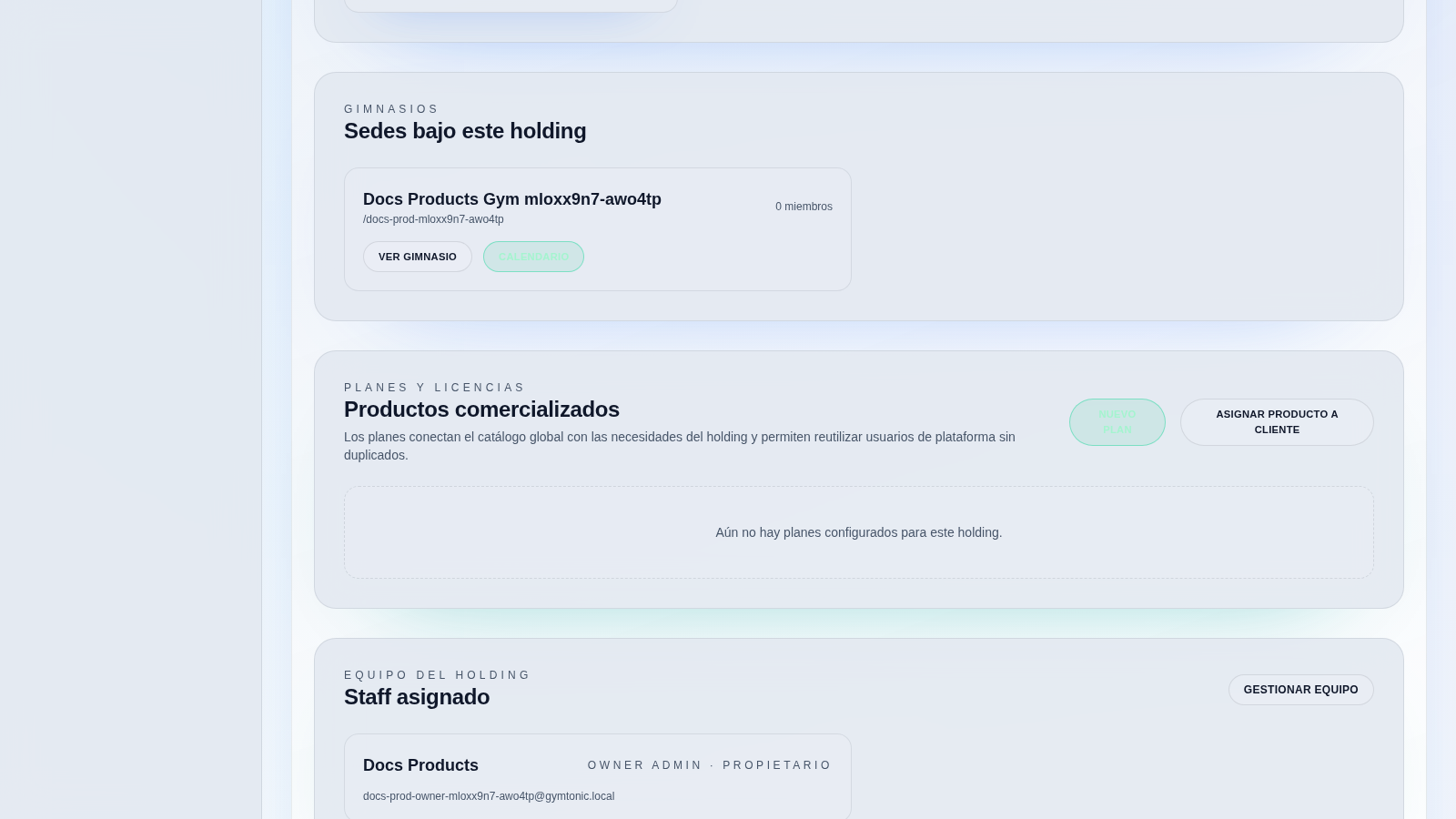Create a plan with NUEVO PLAN
1456x819 pixels.
tap(1117, 422)
